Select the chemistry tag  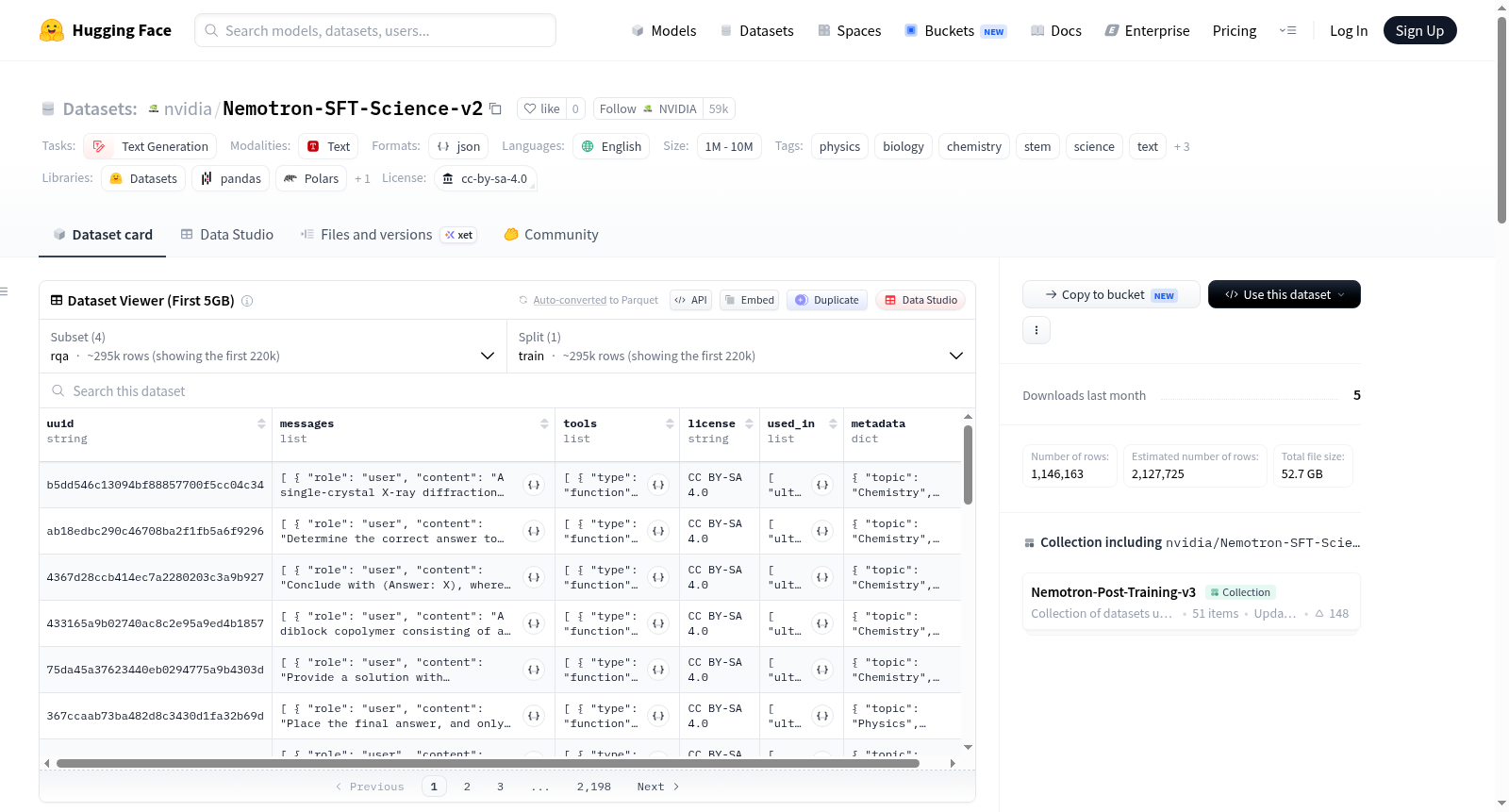973,146
